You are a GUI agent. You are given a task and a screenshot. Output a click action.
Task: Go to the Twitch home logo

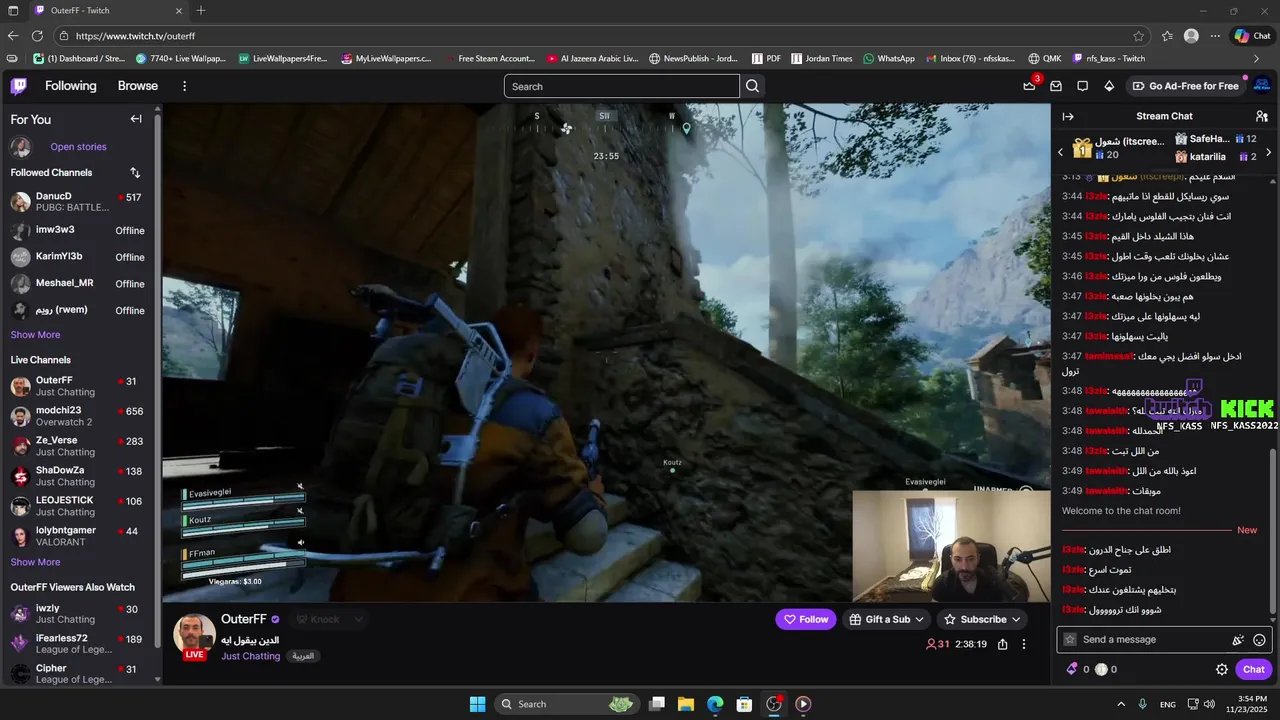[18, 86]
